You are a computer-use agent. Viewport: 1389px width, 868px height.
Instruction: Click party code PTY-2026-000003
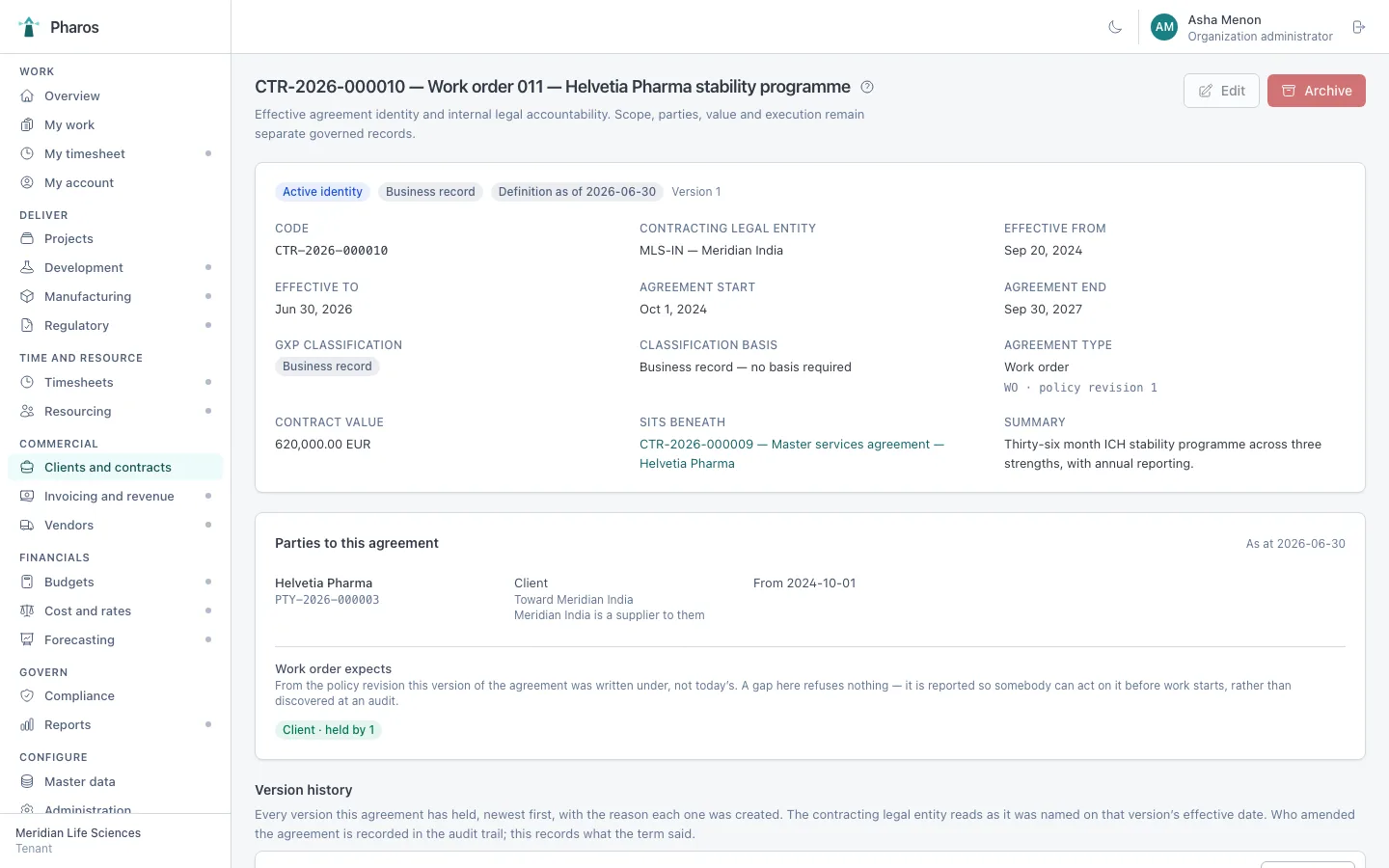(327, 600)
